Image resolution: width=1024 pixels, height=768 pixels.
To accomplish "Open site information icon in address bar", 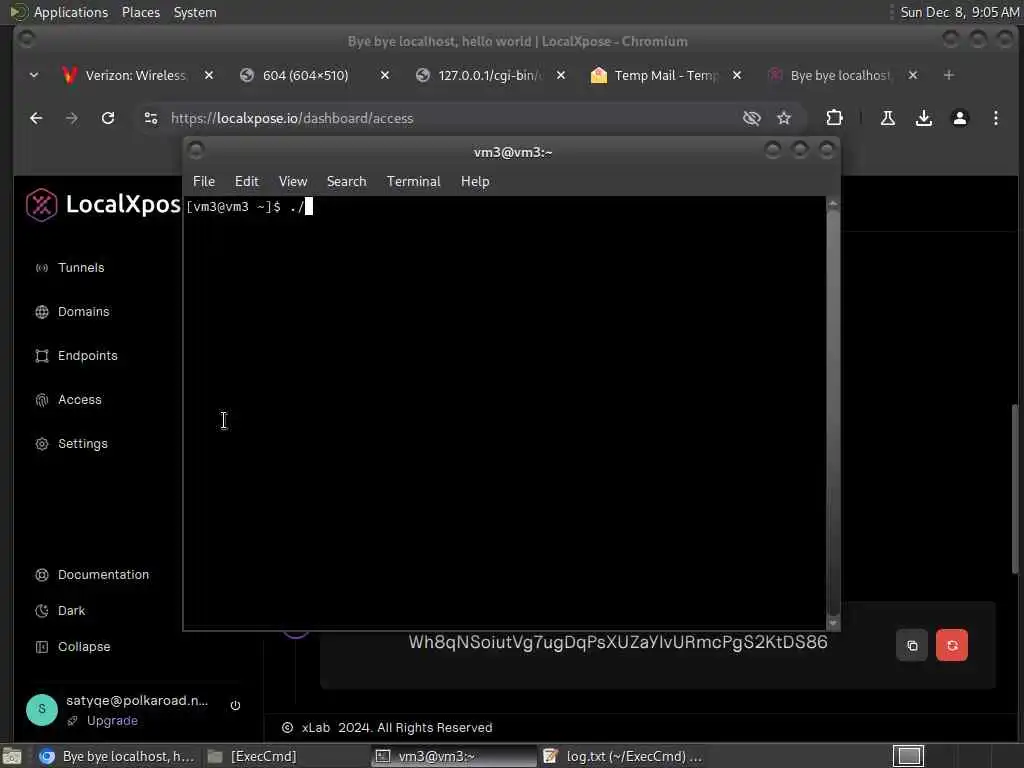I will [x=151, y=118].
